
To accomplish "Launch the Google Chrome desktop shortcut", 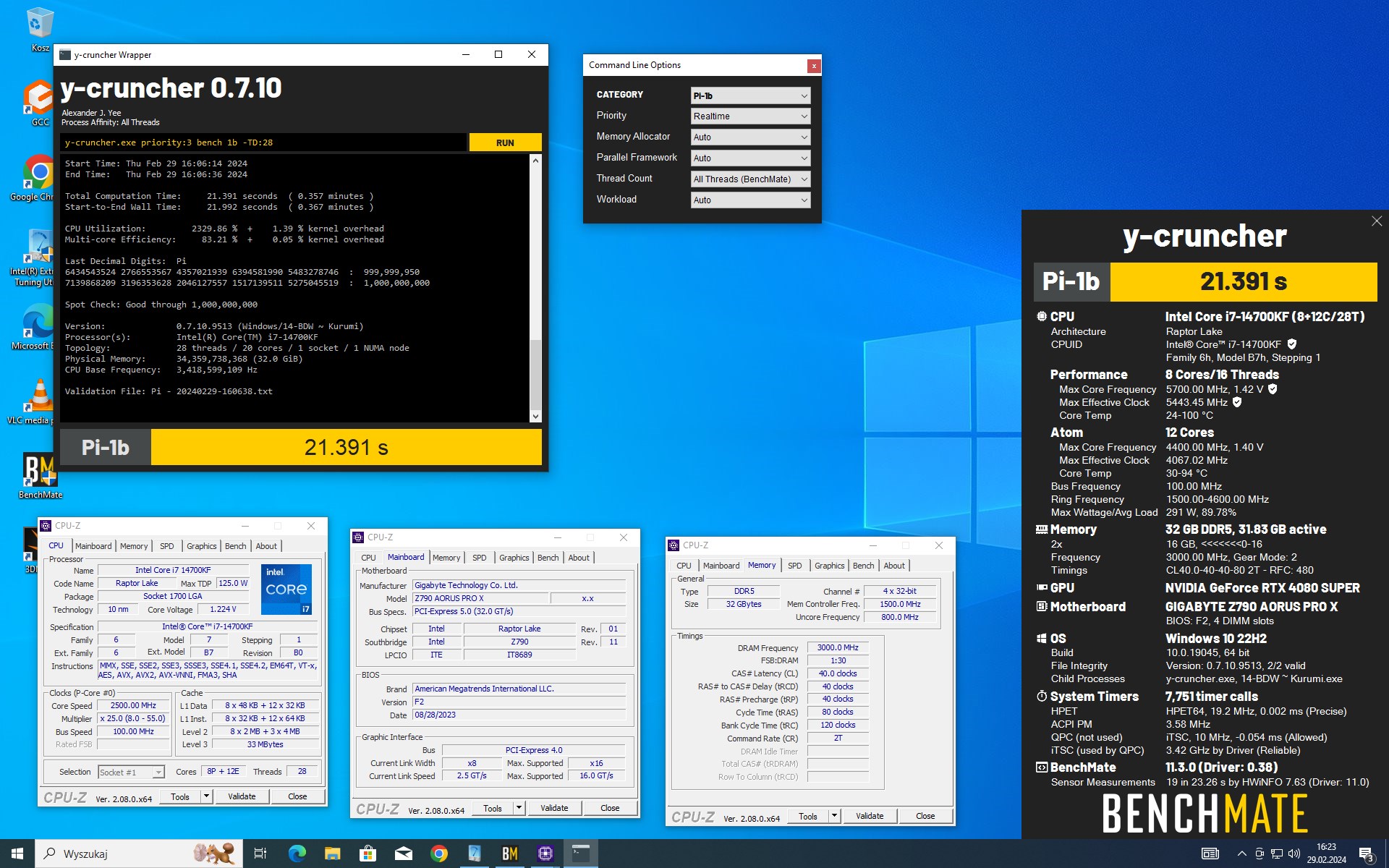I will (39, 177).
